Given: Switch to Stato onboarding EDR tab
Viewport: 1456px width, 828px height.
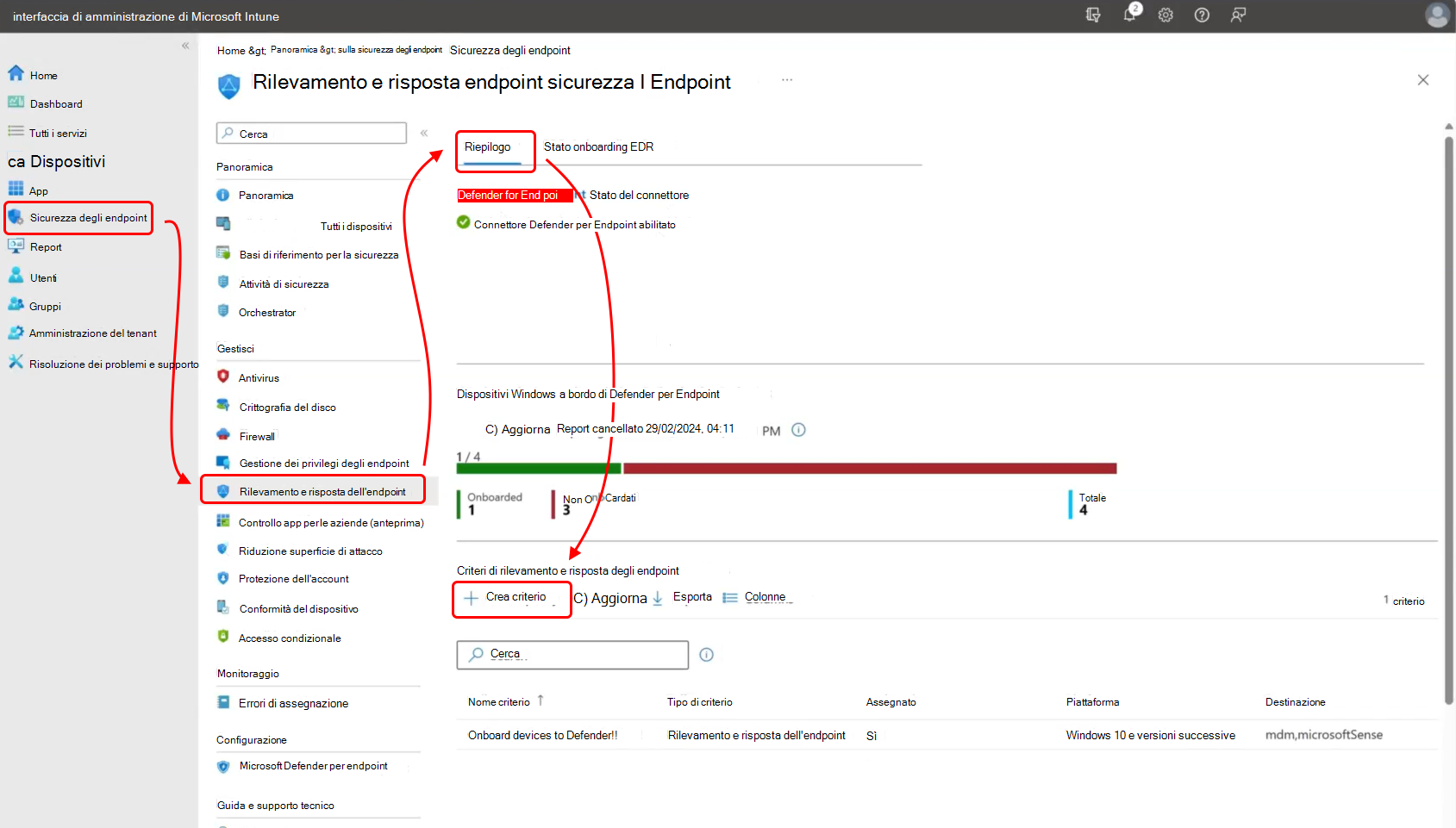Looking at the screenshot, I should pyautogui.click(x=598, y=147).
